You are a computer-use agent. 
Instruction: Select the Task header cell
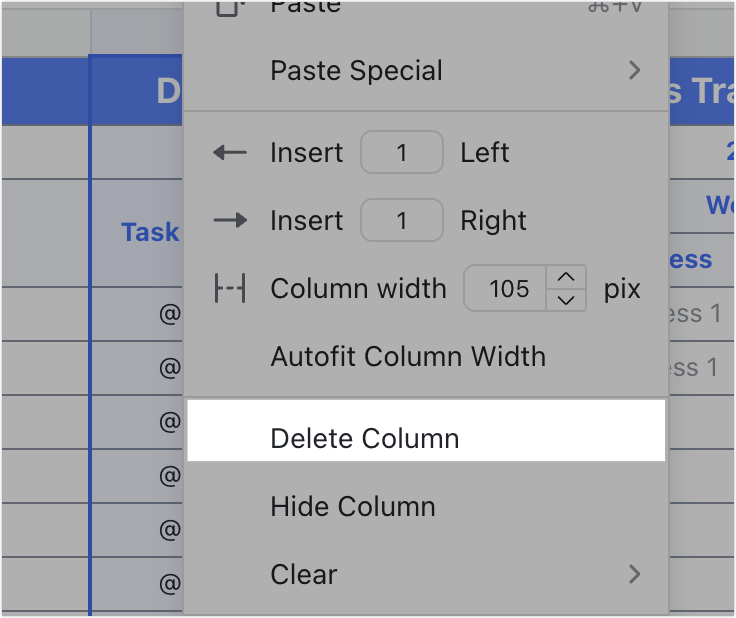click(137, 233)
